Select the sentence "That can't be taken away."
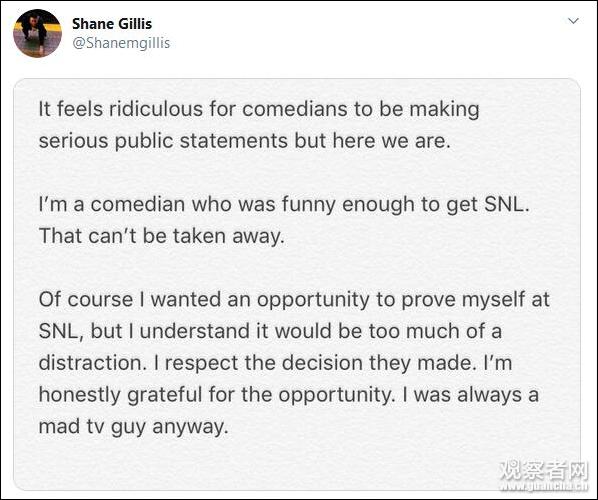 pyautogui.click(x=162, y=236)
